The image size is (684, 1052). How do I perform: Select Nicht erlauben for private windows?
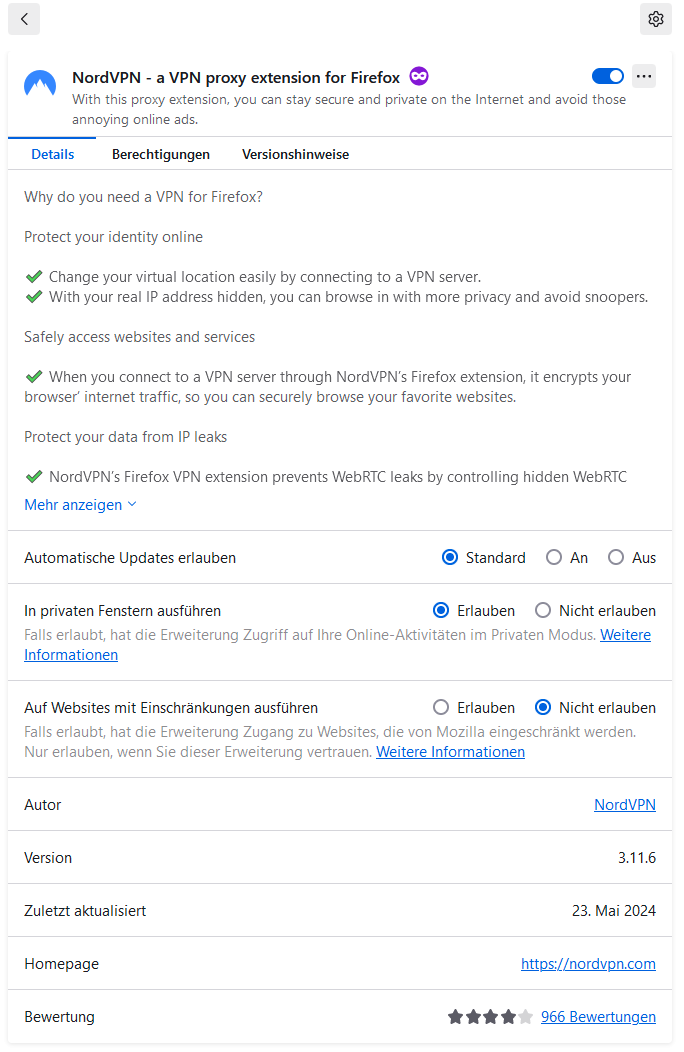coord(543,610)
